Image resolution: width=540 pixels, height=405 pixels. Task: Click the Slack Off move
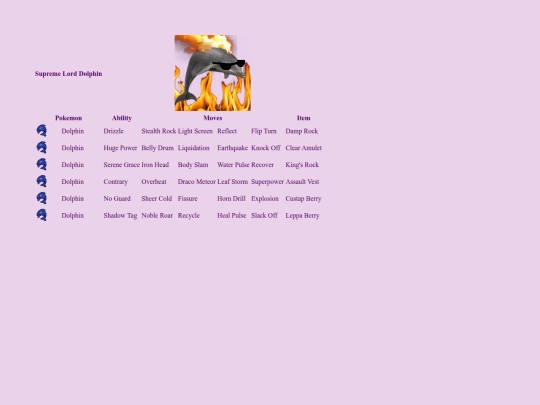pyautogui.click(x=264, y=216)
